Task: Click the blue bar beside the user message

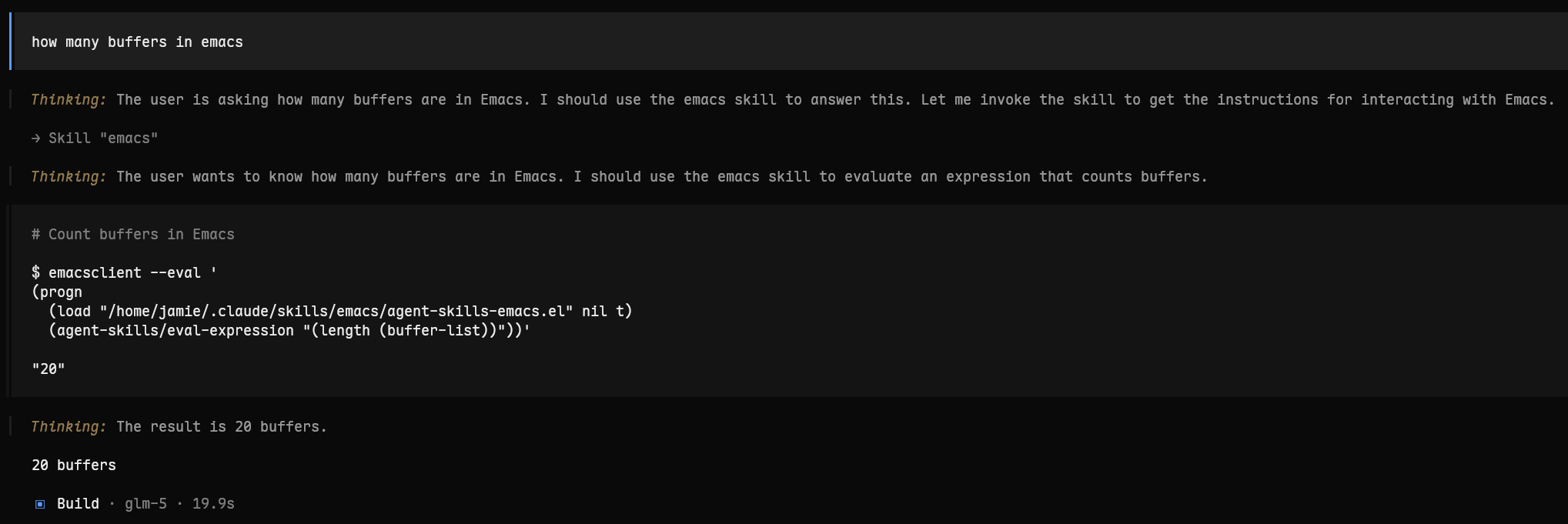Action: click(x=11, y=42)
